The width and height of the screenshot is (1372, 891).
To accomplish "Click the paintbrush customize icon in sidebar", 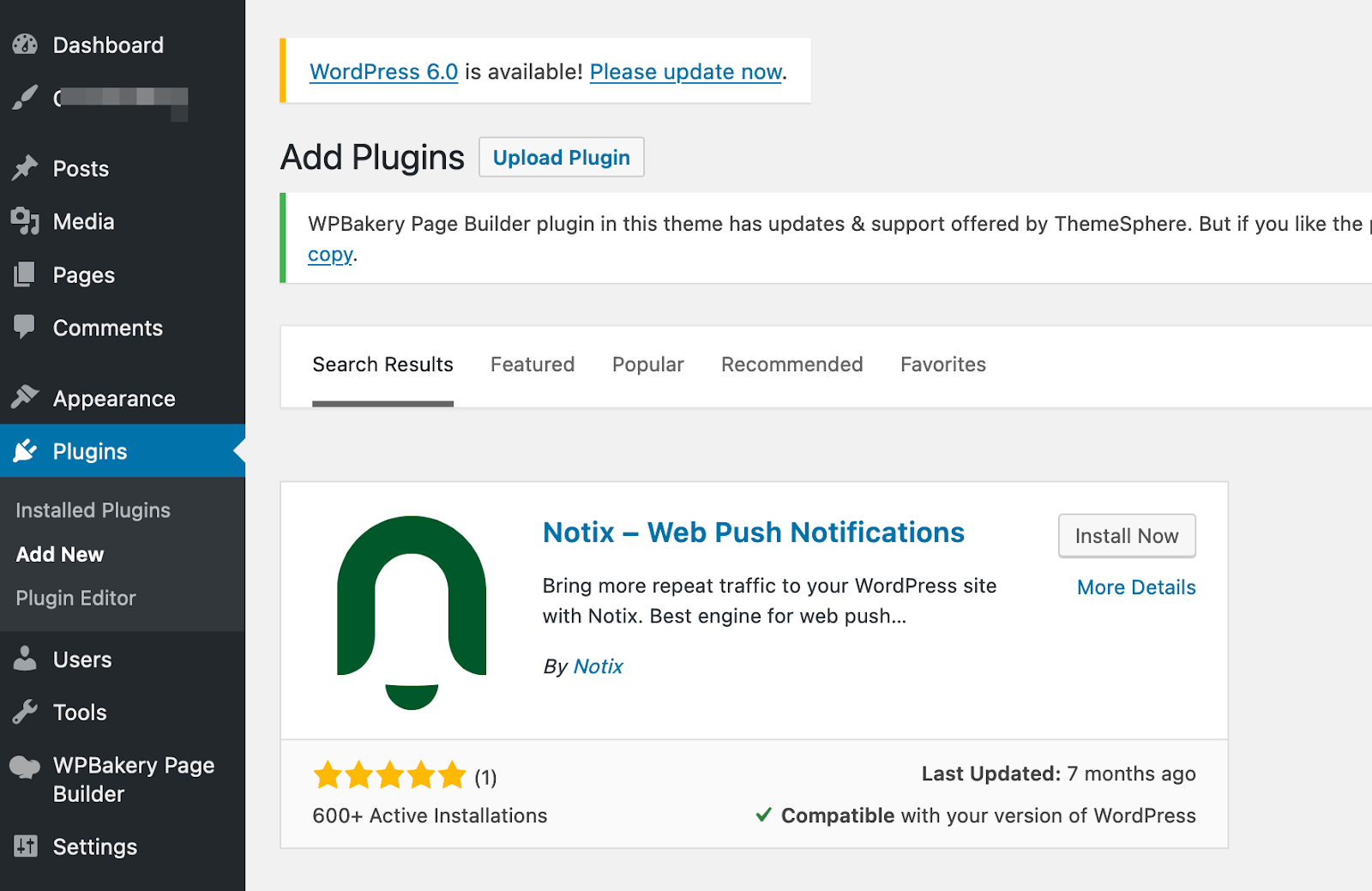I will point(25,98).
